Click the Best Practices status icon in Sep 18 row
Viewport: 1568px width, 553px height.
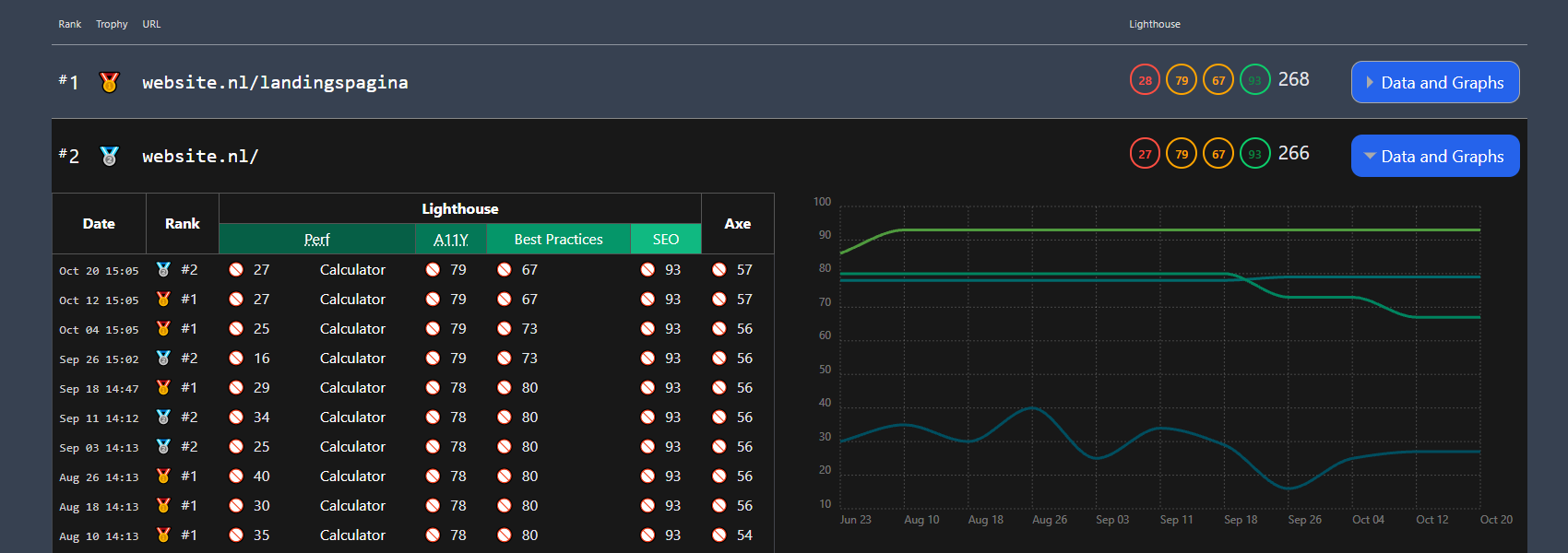(504, 387)
